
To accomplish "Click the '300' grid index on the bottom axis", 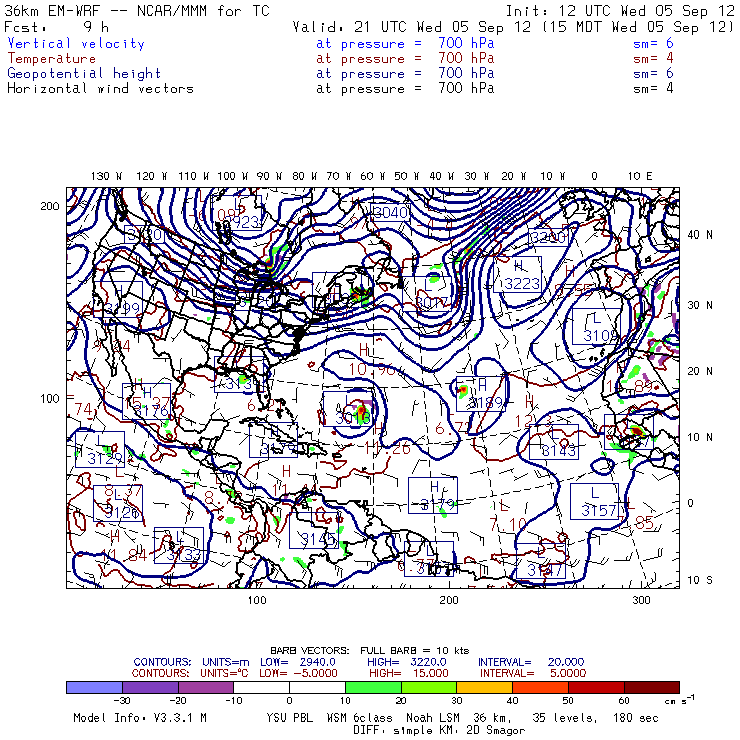I will pyautogui.click(x=641, y=600).
